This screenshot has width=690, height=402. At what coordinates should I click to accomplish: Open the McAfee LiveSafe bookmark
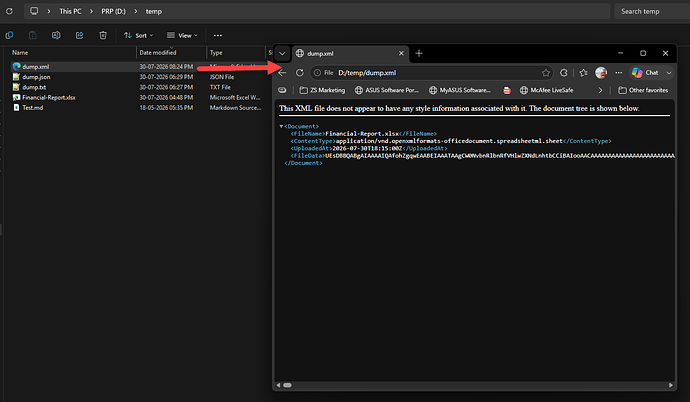(546, 90)
